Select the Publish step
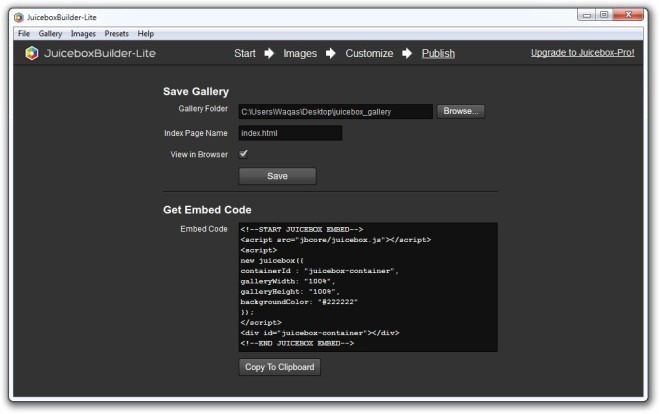The height and width of the screenshot is (414, 660). tap(438, 53)
